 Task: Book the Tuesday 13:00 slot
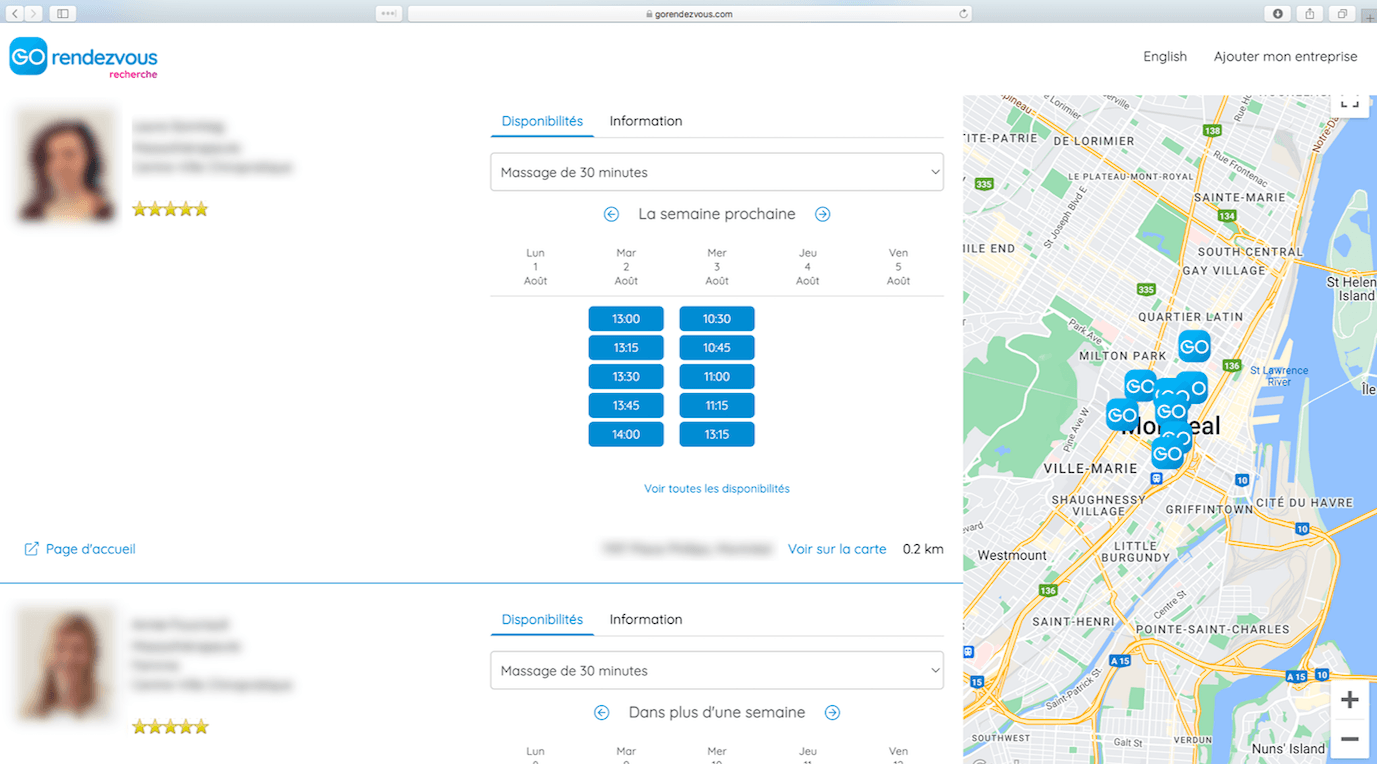[626, 319]
